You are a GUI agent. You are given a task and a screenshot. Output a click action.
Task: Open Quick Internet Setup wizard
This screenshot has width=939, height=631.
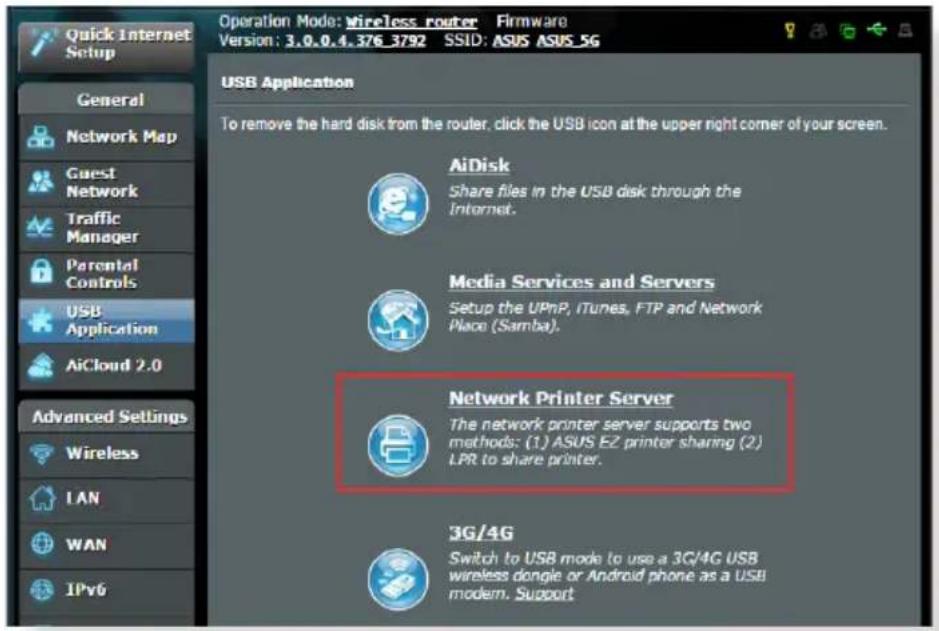coord(107,45)
